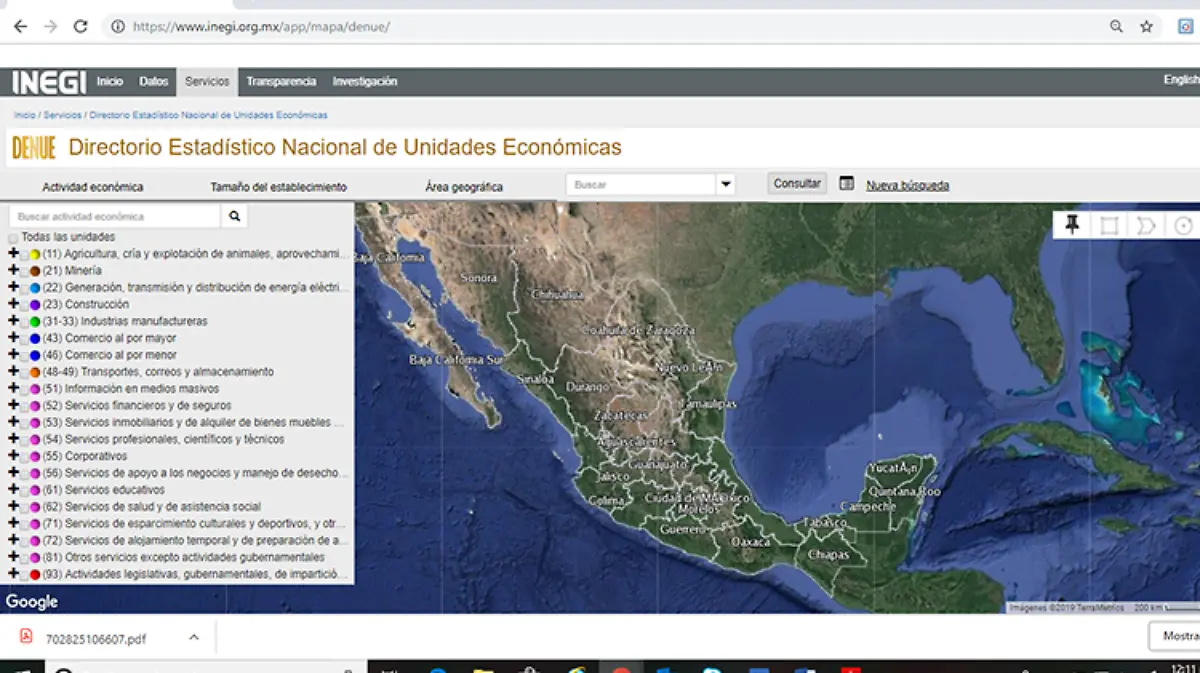Open the Buscar combo box dropdown arrow
The width and height of the screenshot is (1200, 673).
click(x=726, y=185)
